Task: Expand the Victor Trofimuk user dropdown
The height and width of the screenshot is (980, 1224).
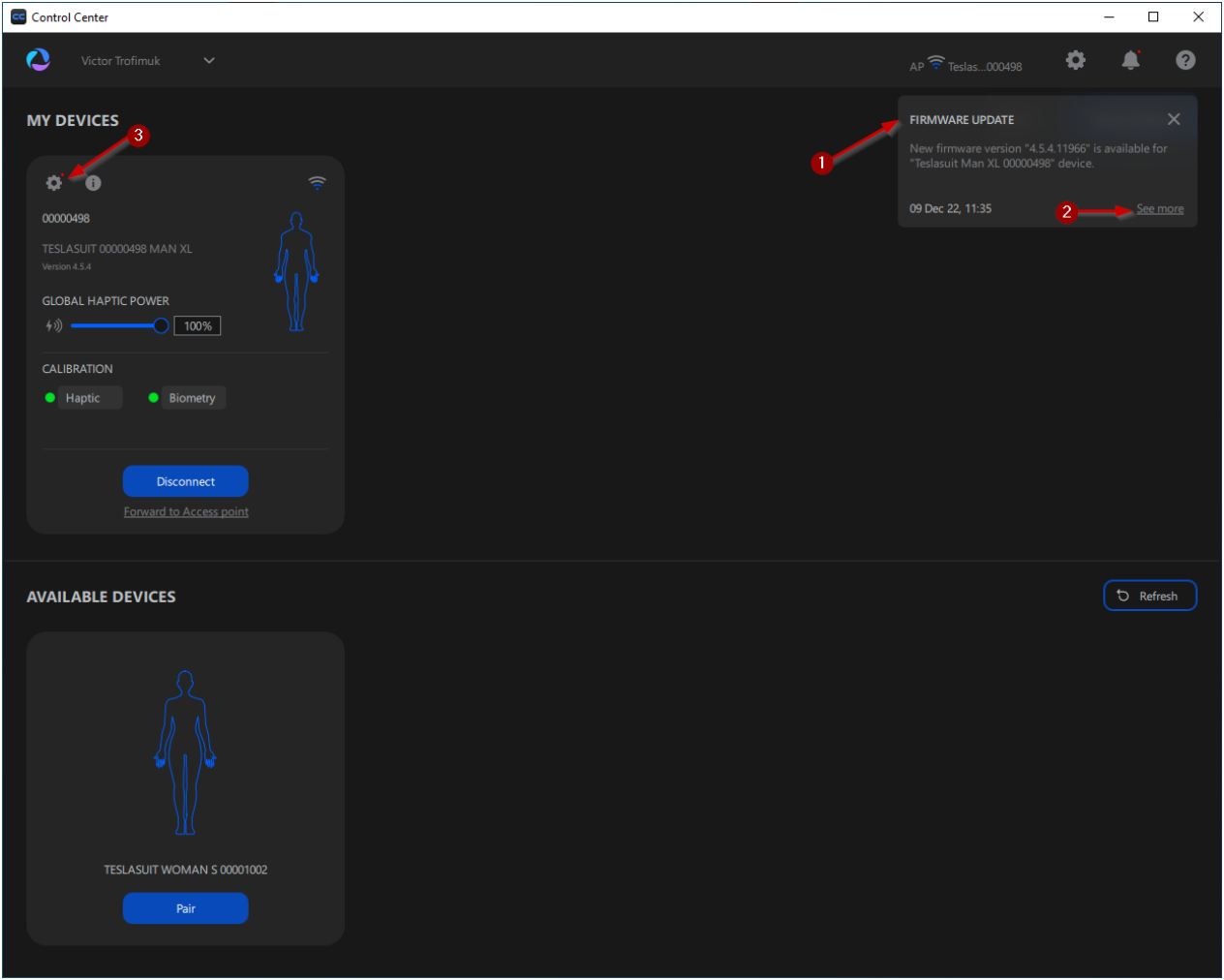Action: pos(209,60)
